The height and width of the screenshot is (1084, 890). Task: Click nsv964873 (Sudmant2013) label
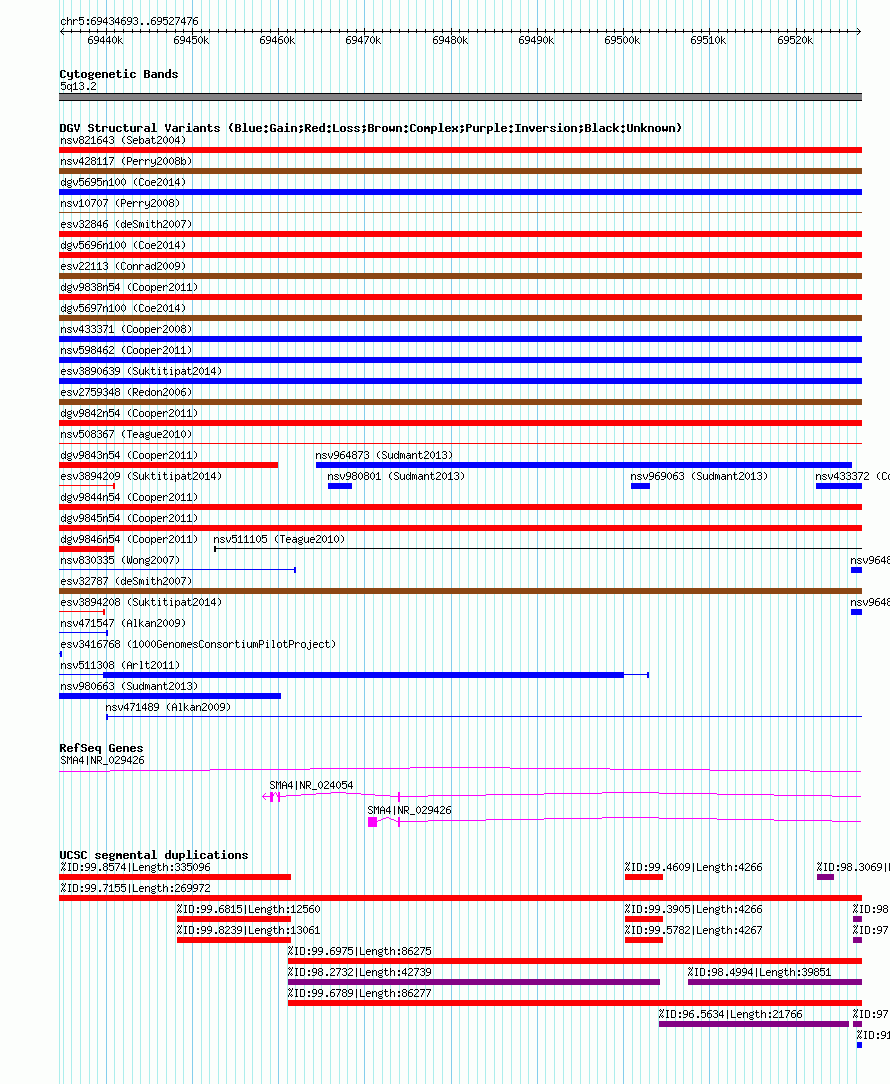click(384, 456)
